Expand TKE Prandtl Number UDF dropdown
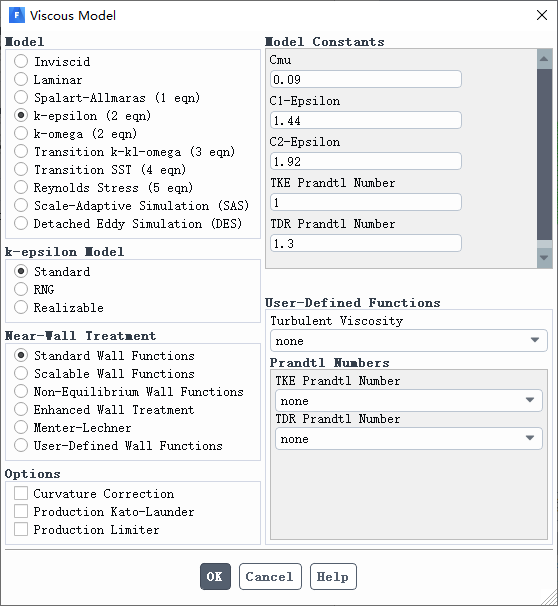 coord(408,400)
